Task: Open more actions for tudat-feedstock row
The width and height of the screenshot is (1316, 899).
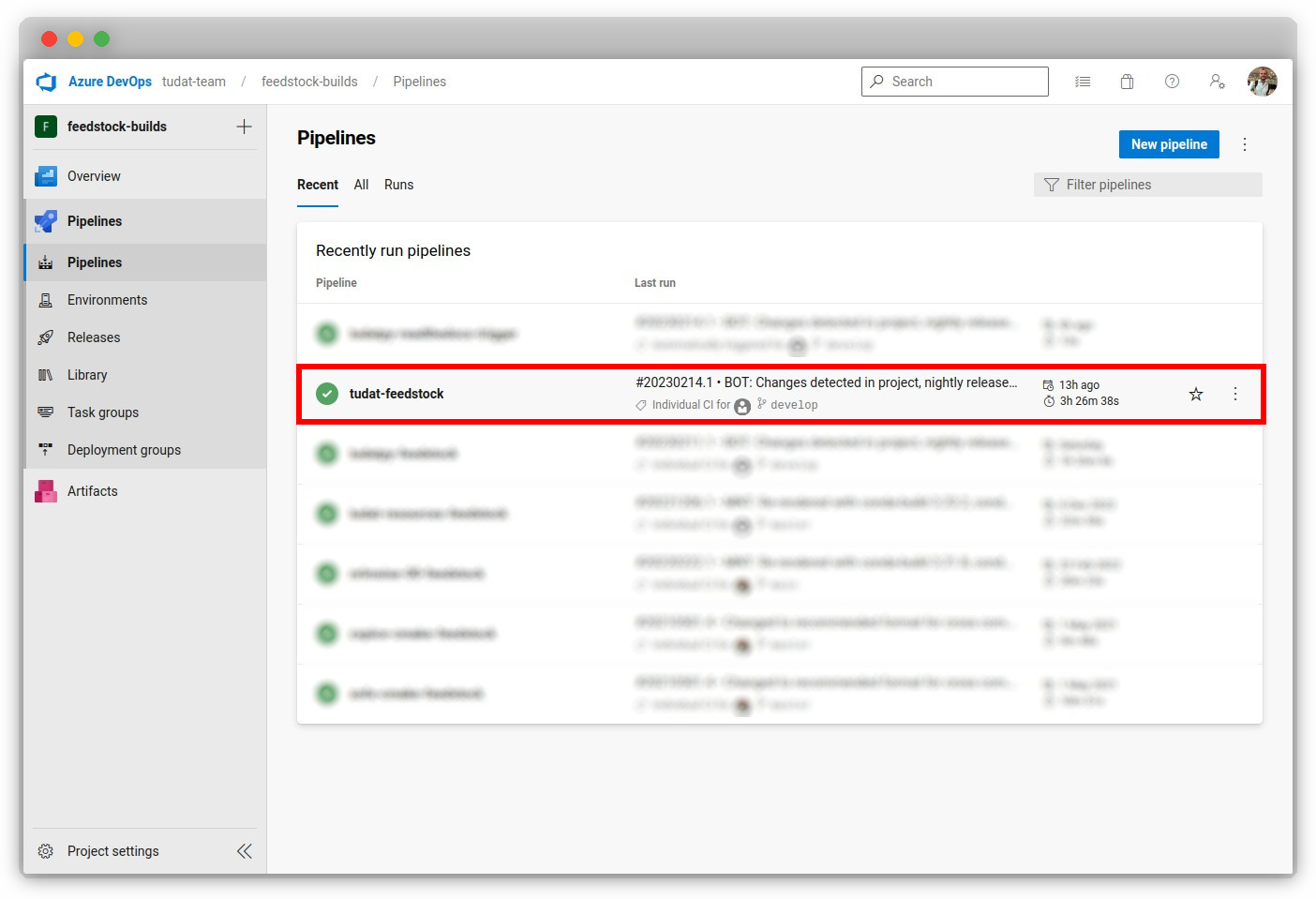Action: pos(1235,394)
